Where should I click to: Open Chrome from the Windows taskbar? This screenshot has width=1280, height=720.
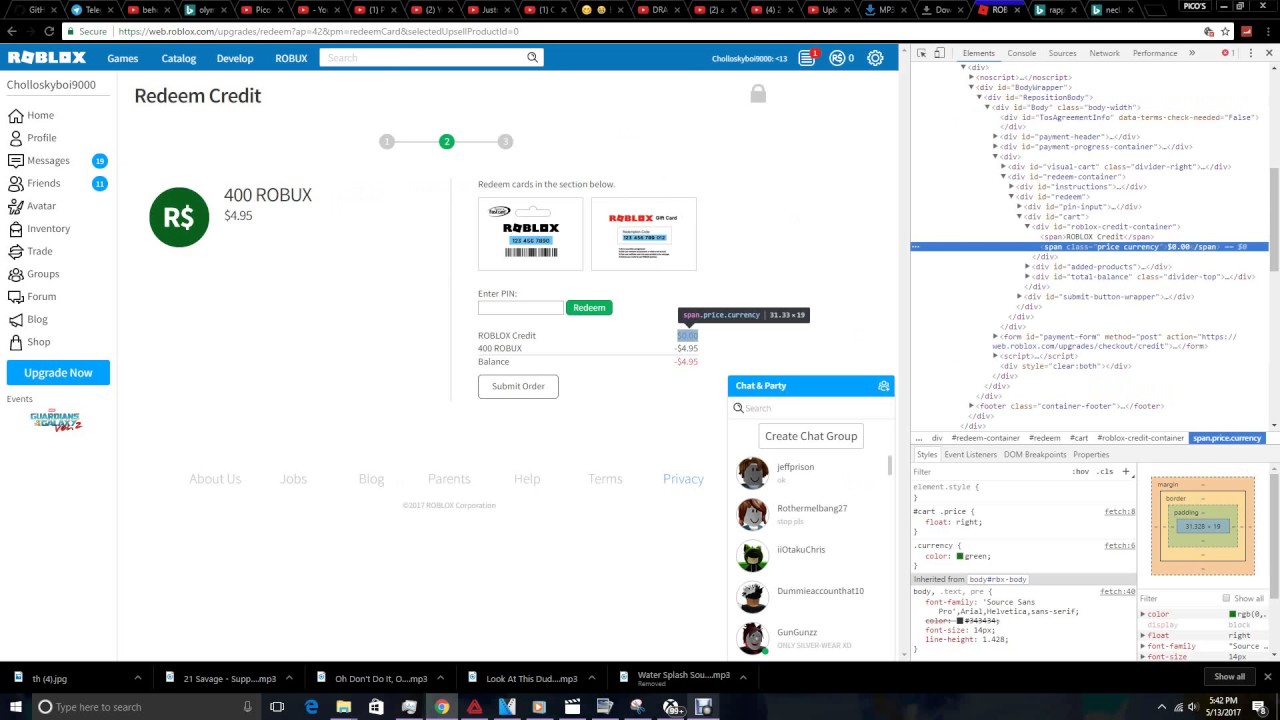pyautogui.click(x=441, y=707)
